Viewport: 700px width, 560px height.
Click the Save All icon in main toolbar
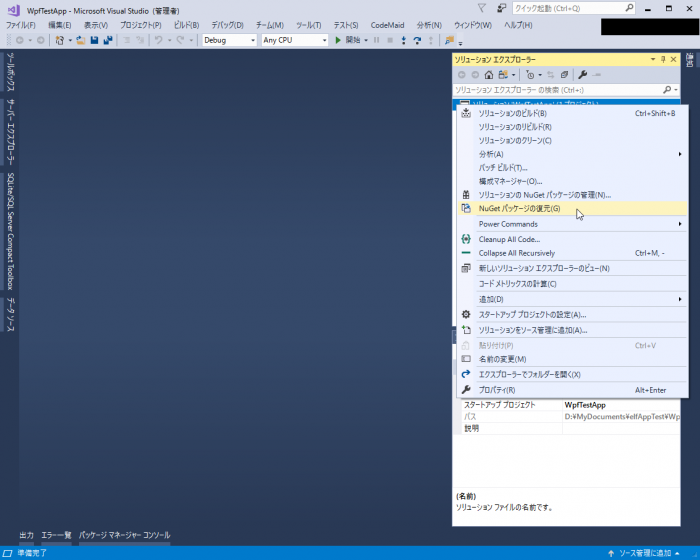tap(107, 40)
